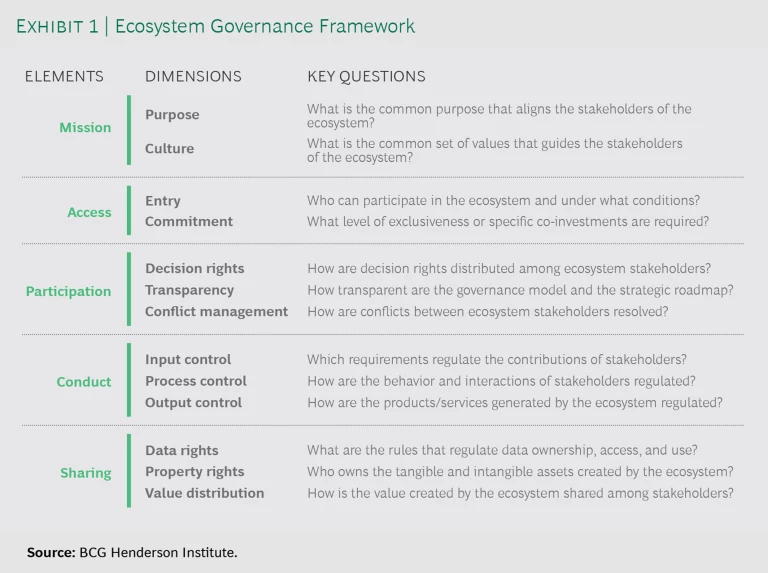
Task: Choose the Conflict management dimension
Action: [x=216, y=312]
